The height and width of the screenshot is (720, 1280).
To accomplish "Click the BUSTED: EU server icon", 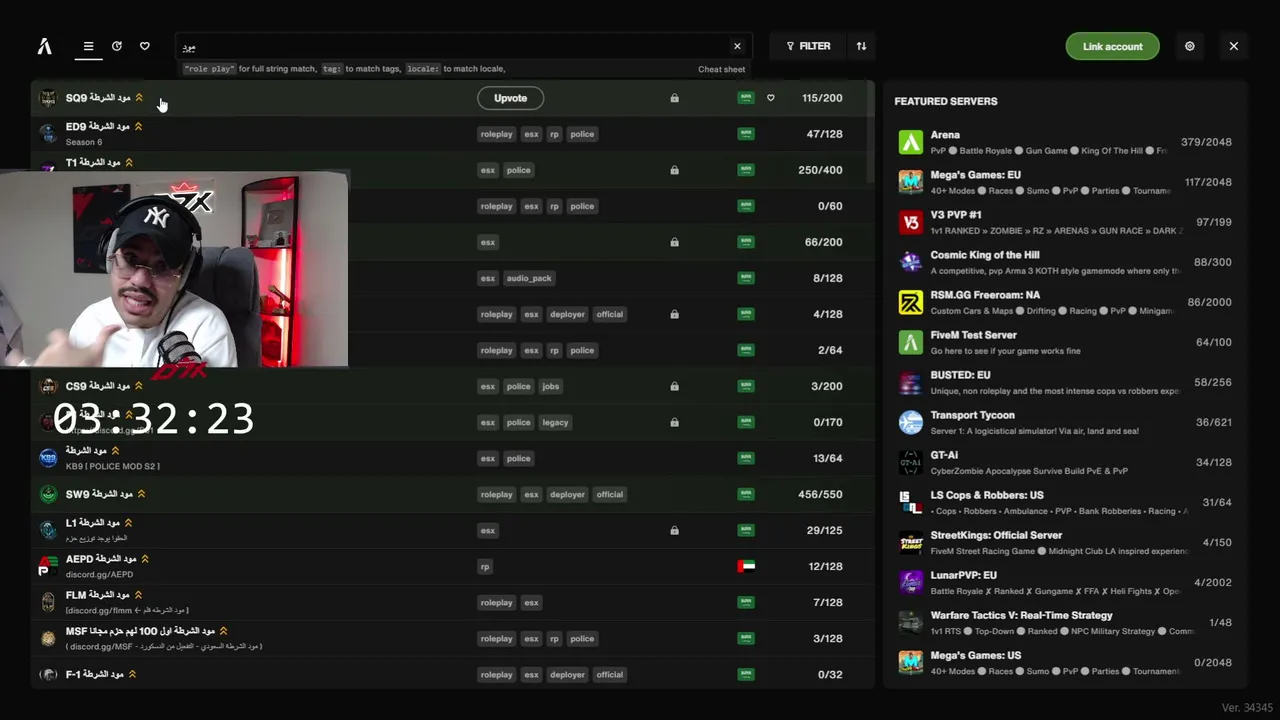I will (x=910, y=382).
